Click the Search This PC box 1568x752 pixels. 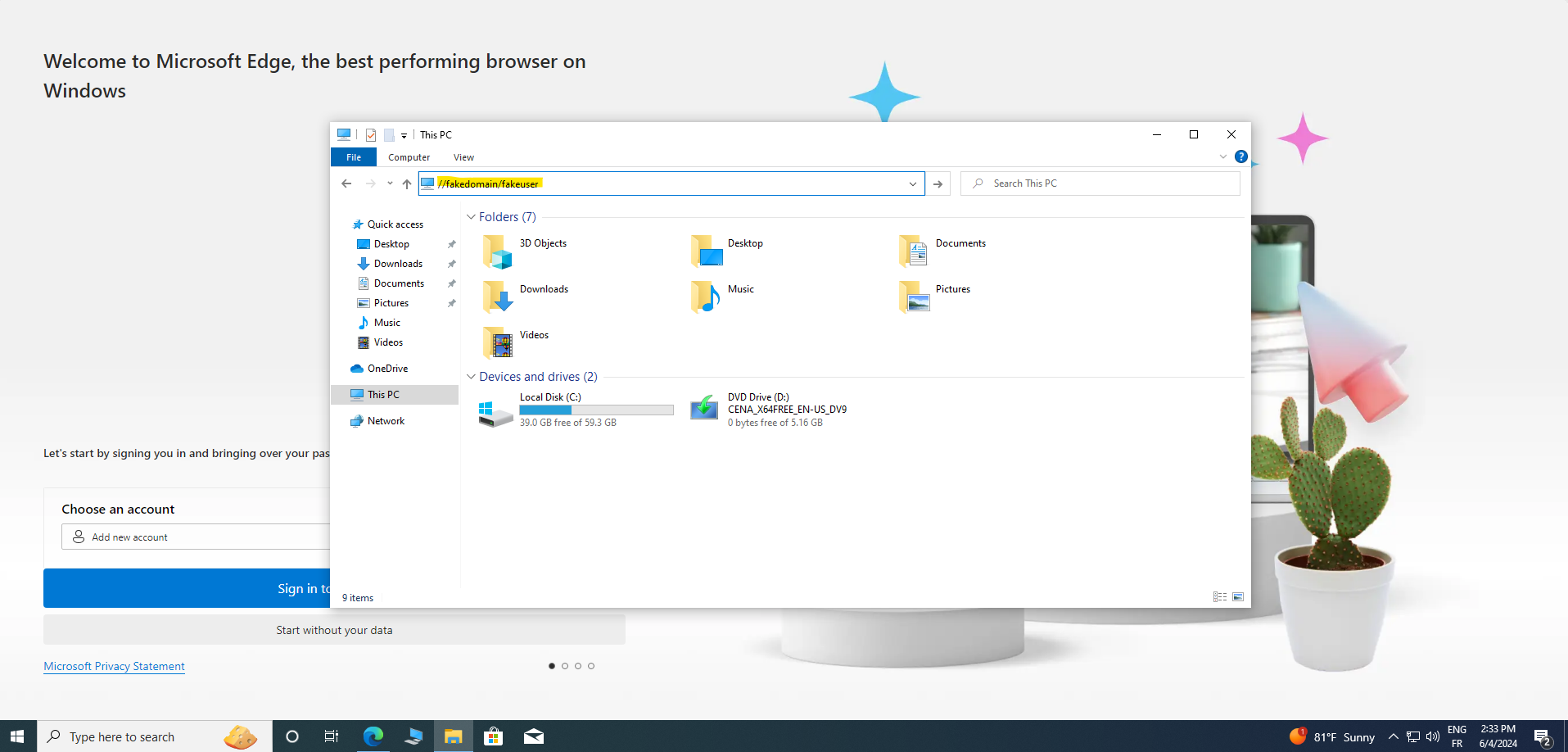click(1100, 183)
